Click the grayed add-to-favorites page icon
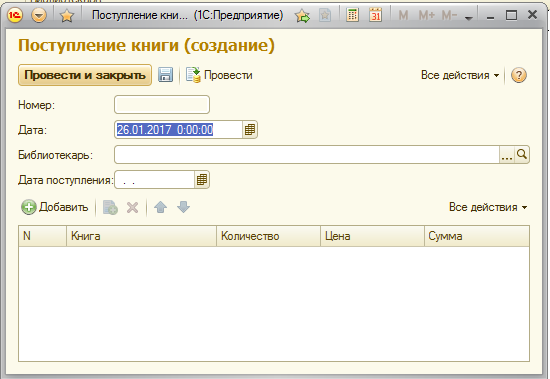Screen dimensions: 550x379 (x=325, y=15)
